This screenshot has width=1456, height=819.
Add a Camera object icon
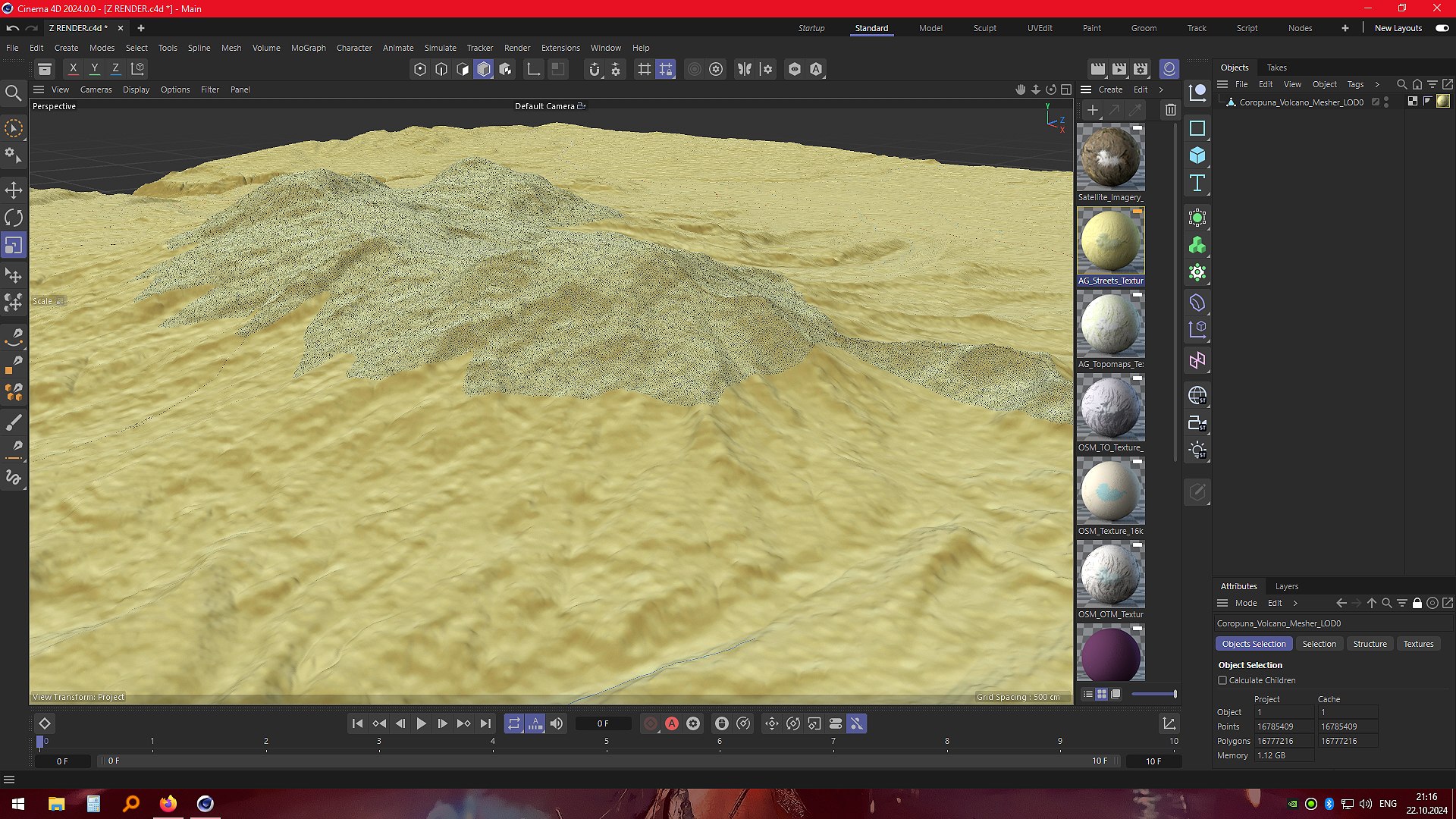pyautogui.click(x=1197, y=423)
